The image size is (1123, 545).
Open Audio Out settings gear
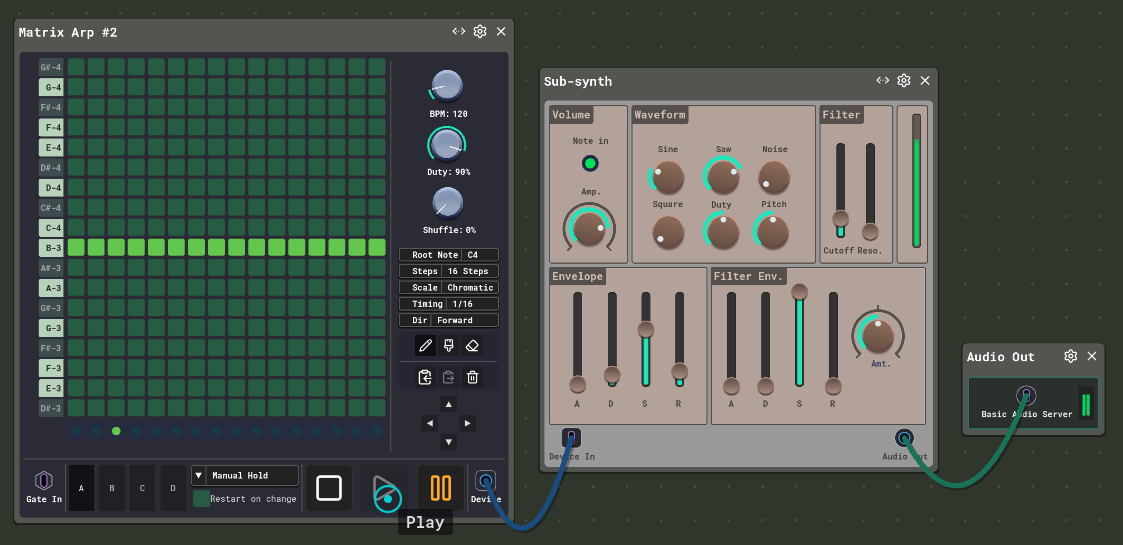[1071, 356]
